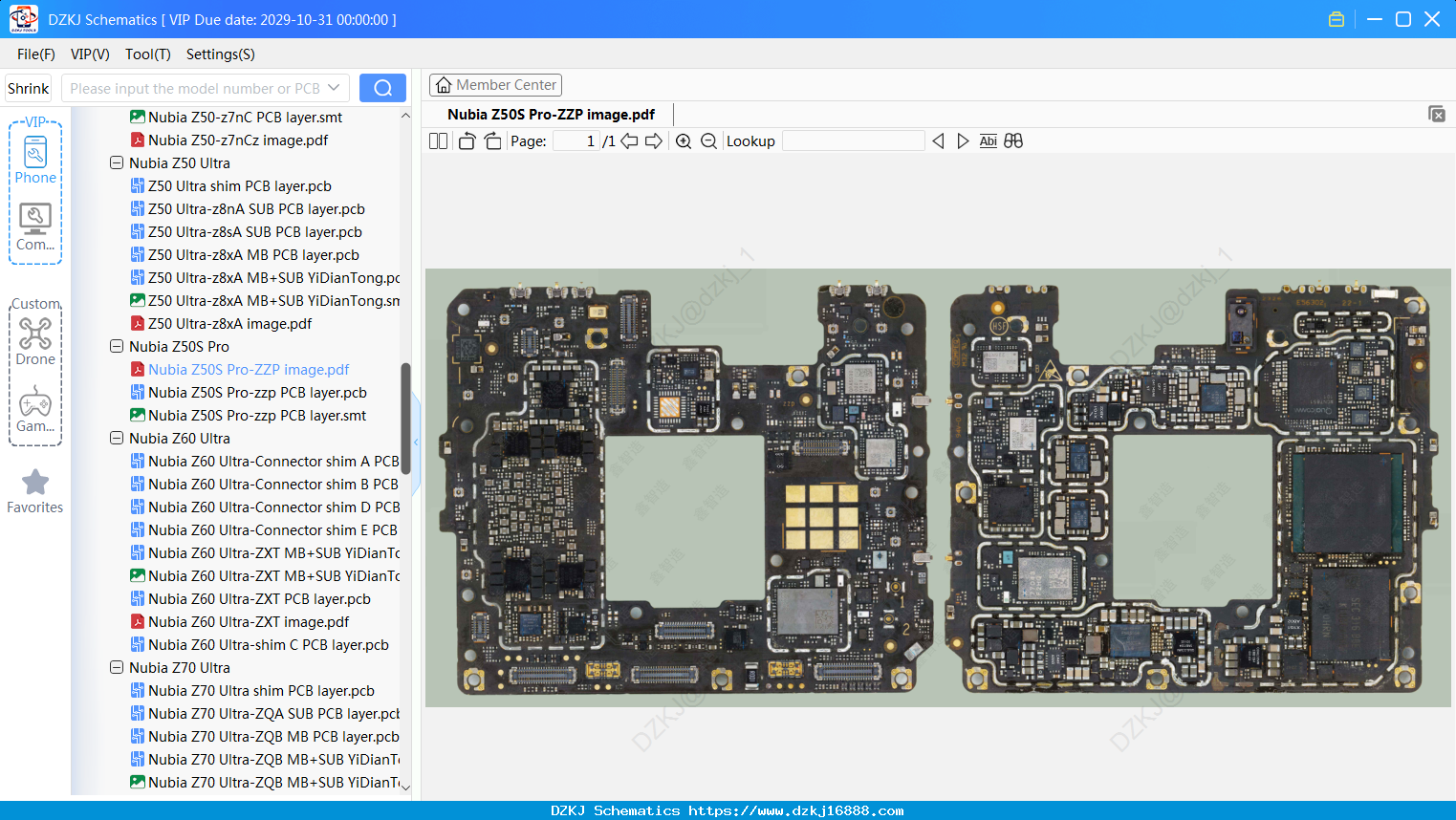
Task: Collapse the Nubia Z50 Ultra folder
Action: click(117, 162)
